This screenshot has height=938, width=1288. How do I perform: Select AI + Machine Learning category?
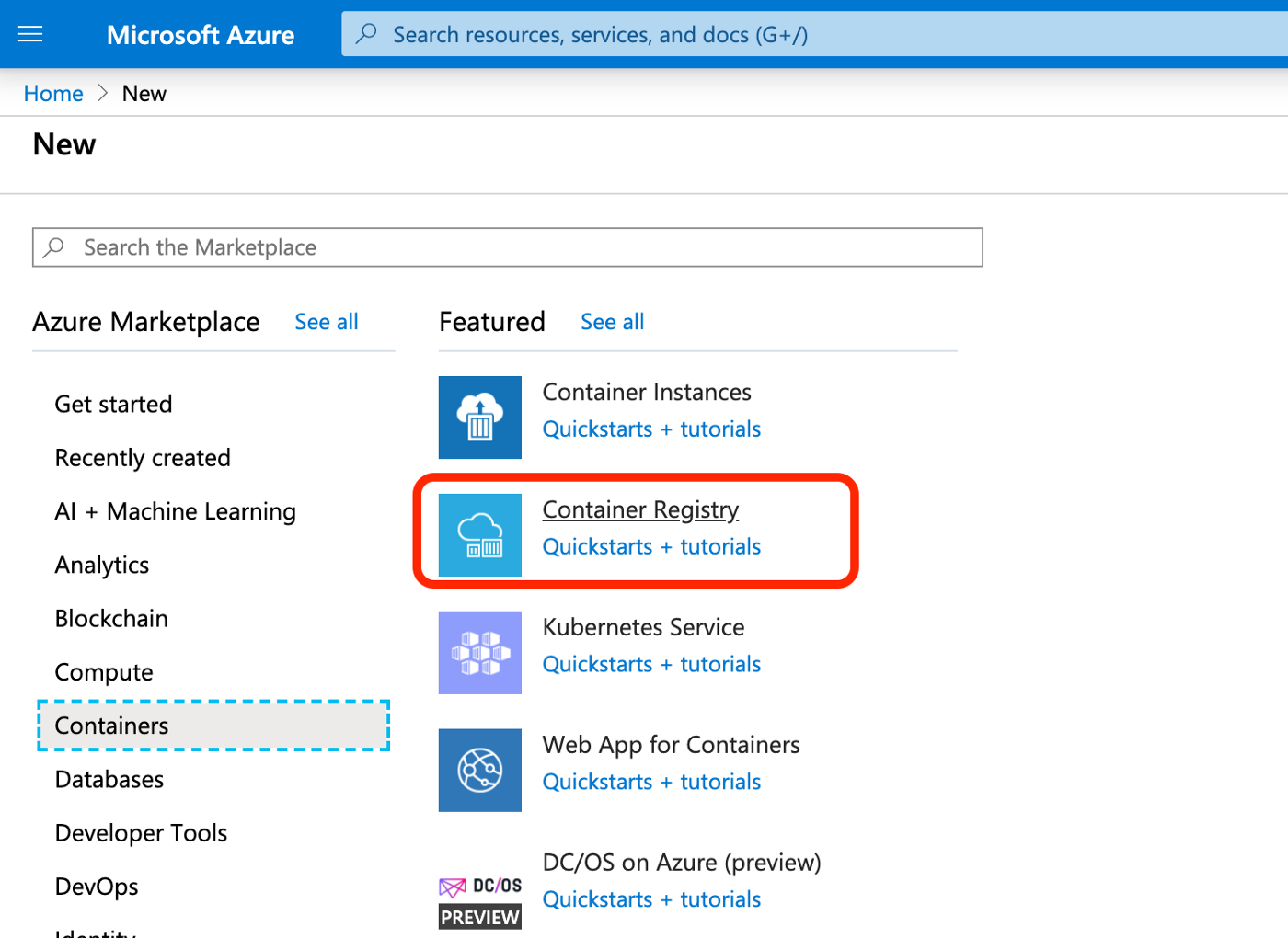tap(176, 511)
